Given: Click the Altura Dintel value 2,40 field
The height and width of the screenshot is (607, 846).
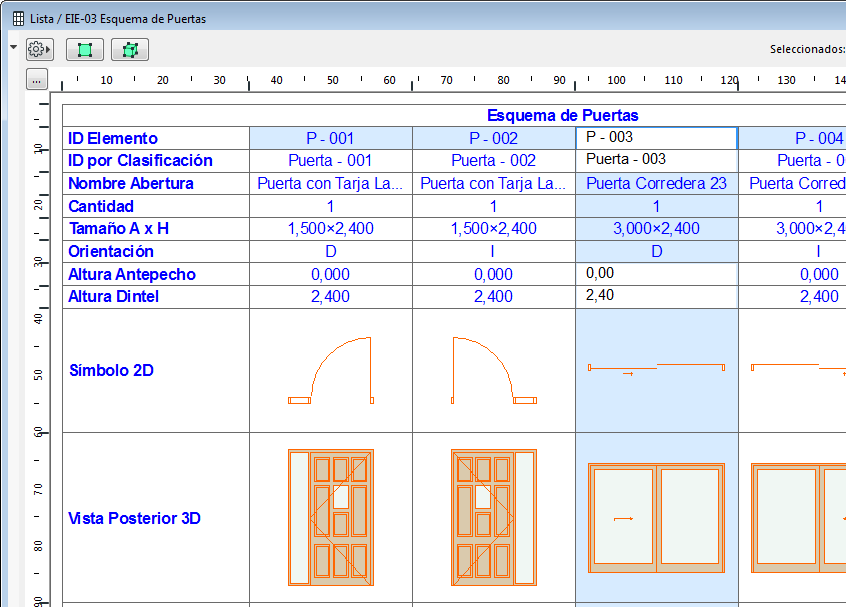Looking at the screenshot, I should pyautogui.click(x=656, y=296).
